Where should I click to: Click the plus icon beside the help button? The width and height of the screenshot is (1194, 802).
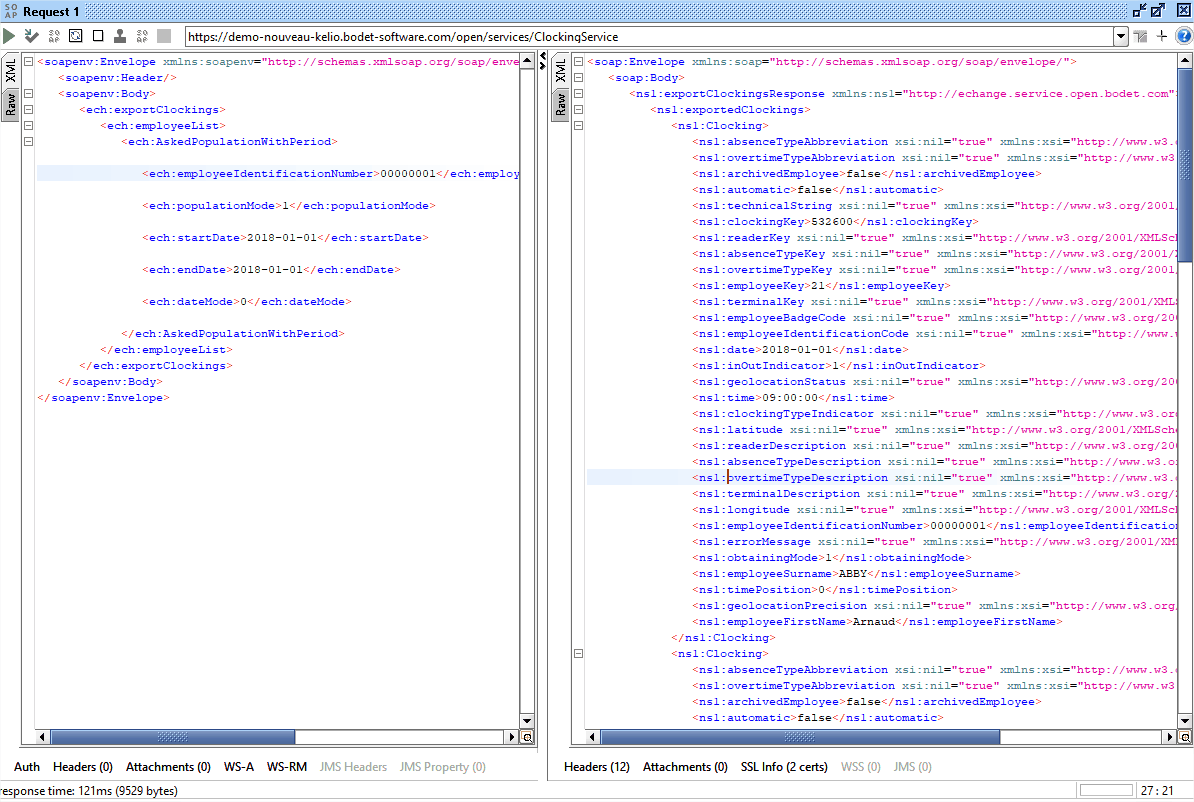(1162, 36)
